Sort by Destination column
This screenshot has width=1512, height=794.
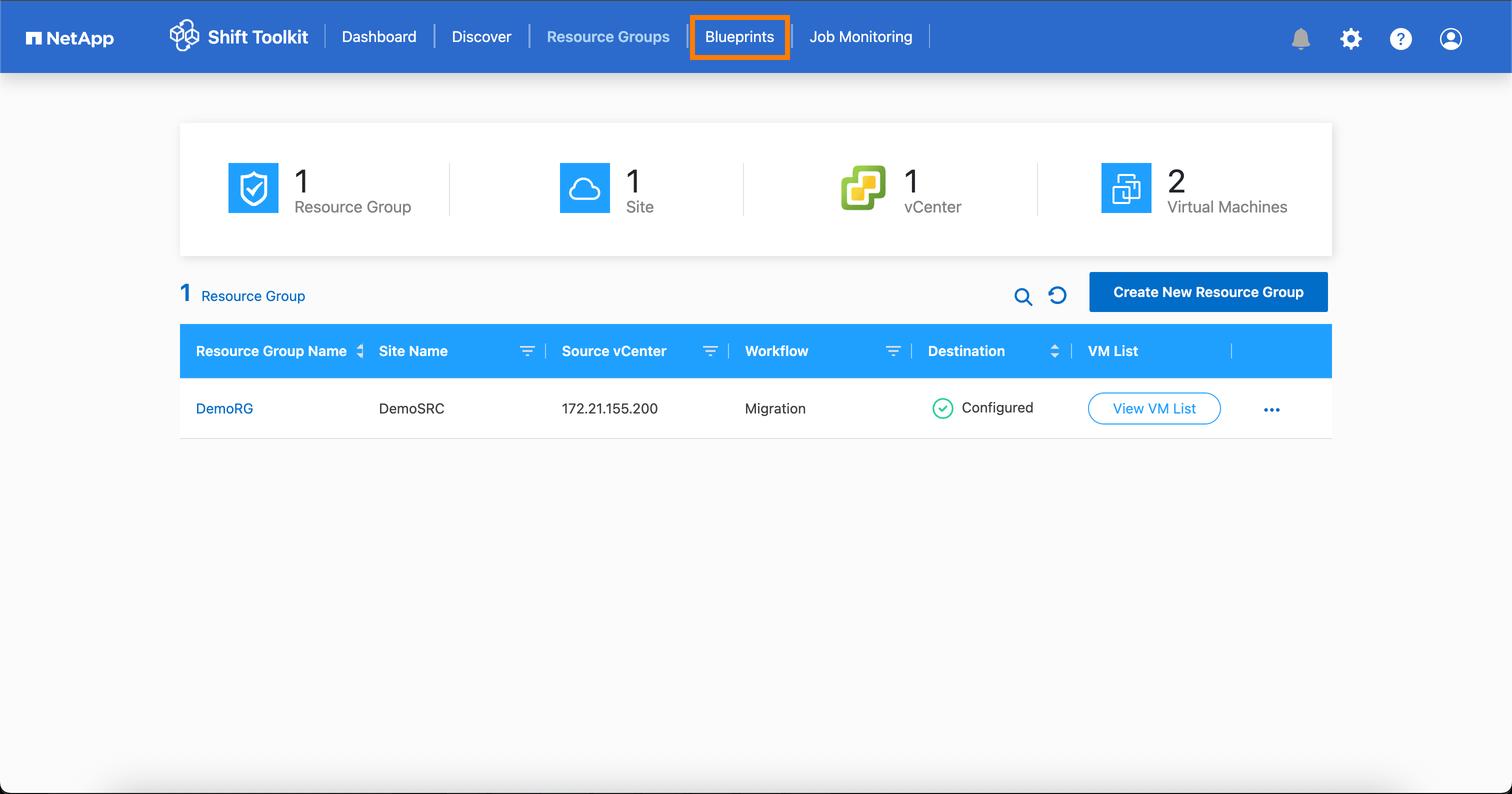coord(1054,351)
